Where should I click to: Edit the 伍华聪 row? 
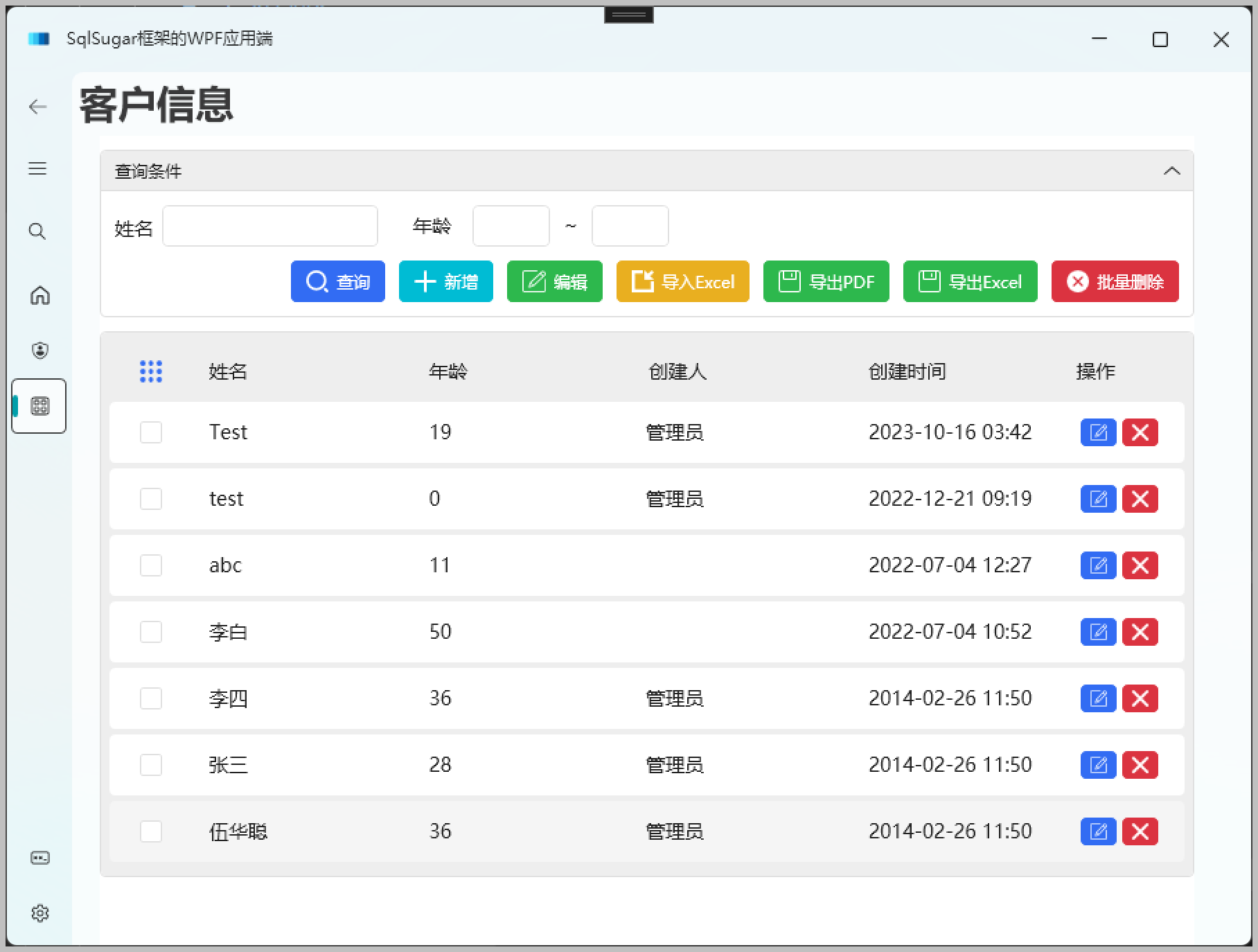click(1099, 831)
